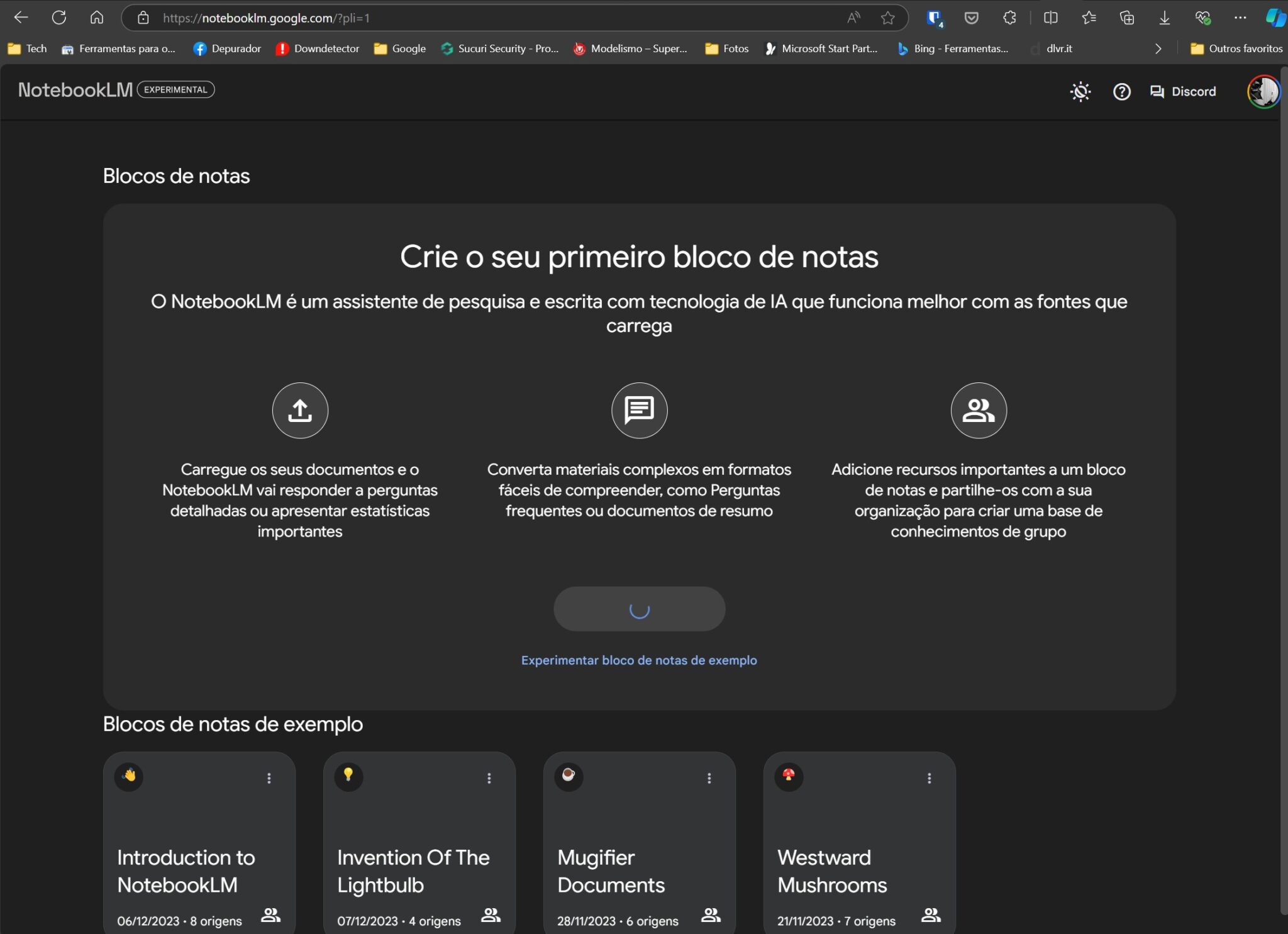Viewport: 1288px width, 934px height.
Task: Click the group sharing circle icon
Action: coord(979,410)
